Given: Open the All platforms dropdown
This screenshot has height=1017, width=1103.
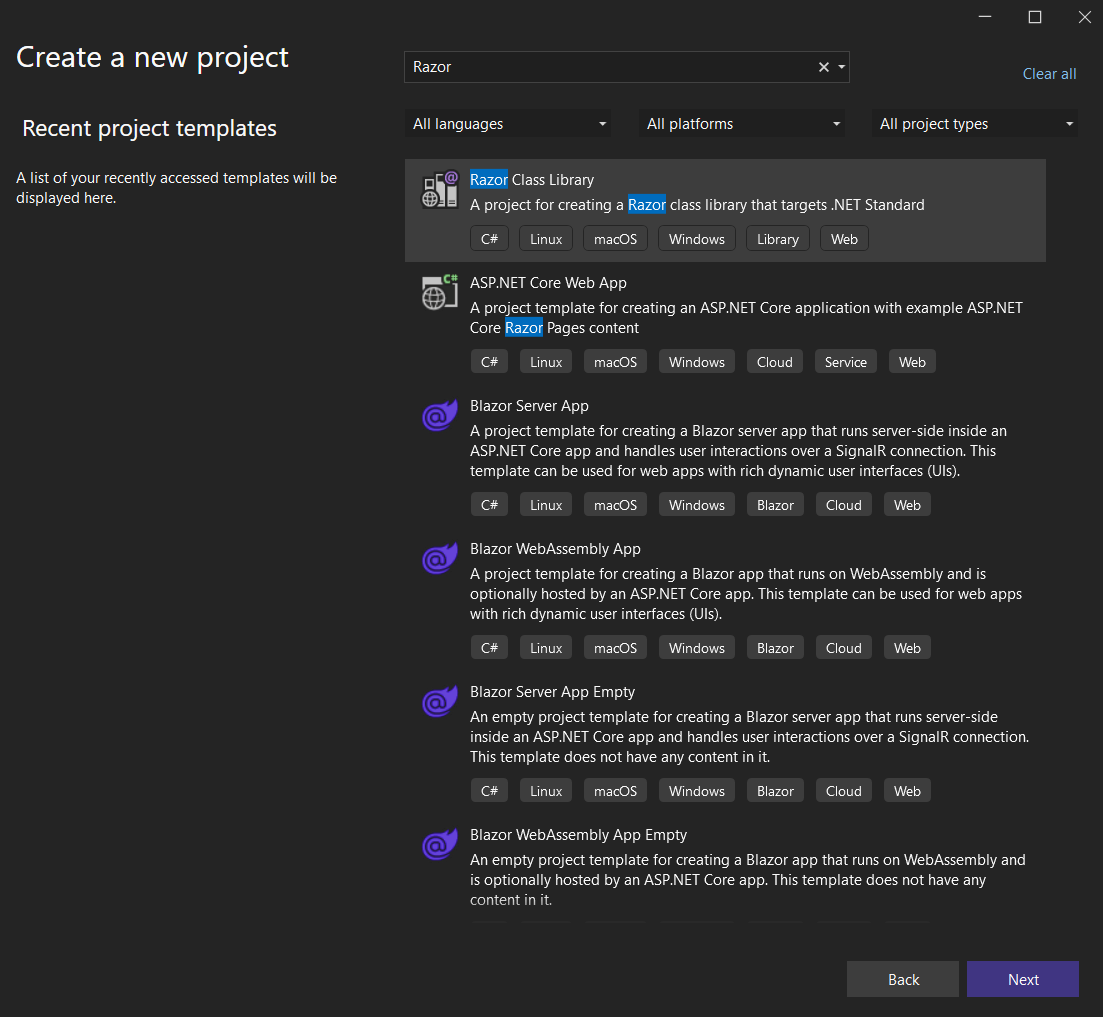Looking at the screenshot, I should (742, 123).
